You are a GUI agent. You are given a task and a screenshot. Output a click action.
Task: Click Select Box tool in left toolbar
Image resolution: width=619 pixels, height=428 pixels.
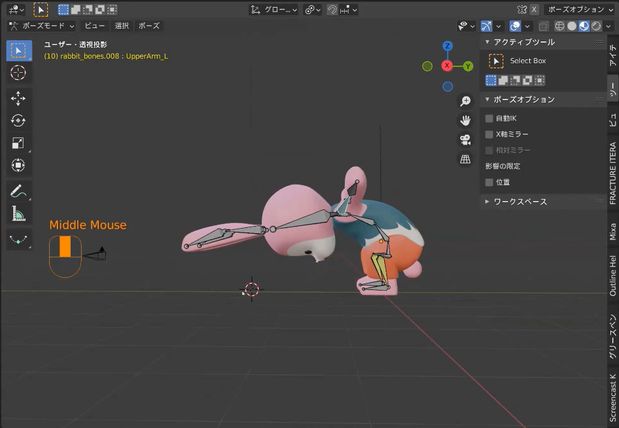coord(19,51)
